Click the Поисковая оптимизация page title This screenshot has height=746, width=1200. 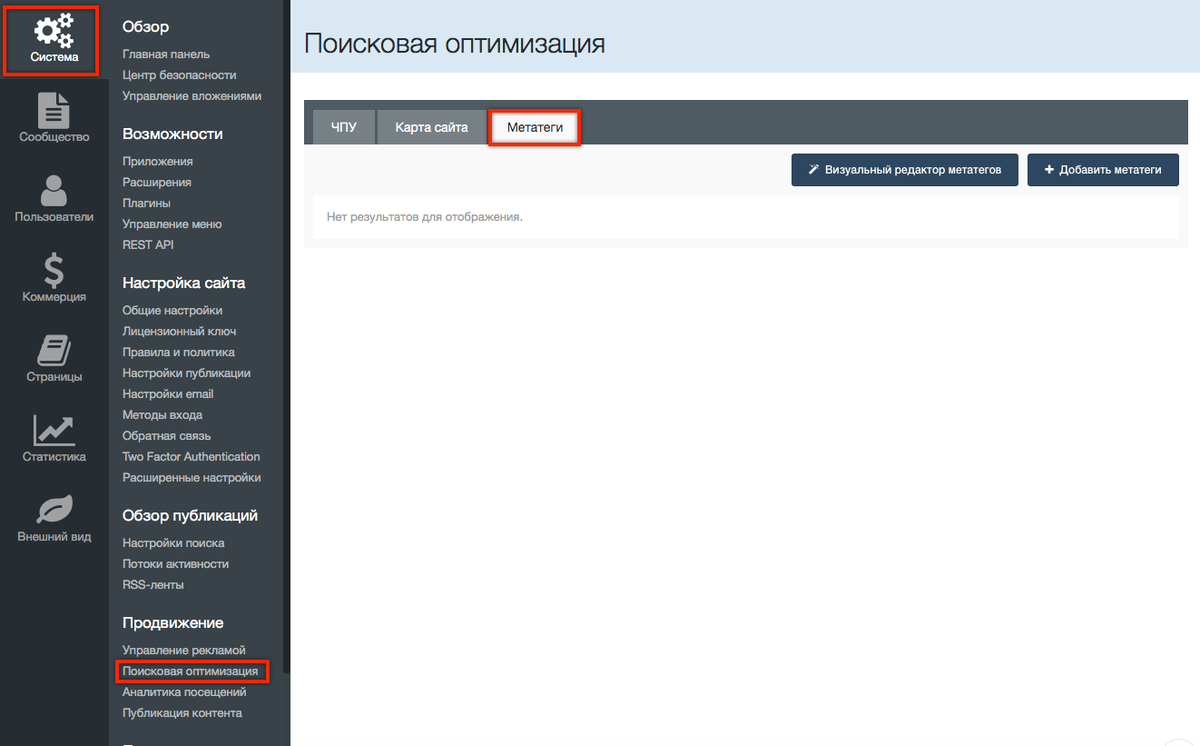(454, 44)
